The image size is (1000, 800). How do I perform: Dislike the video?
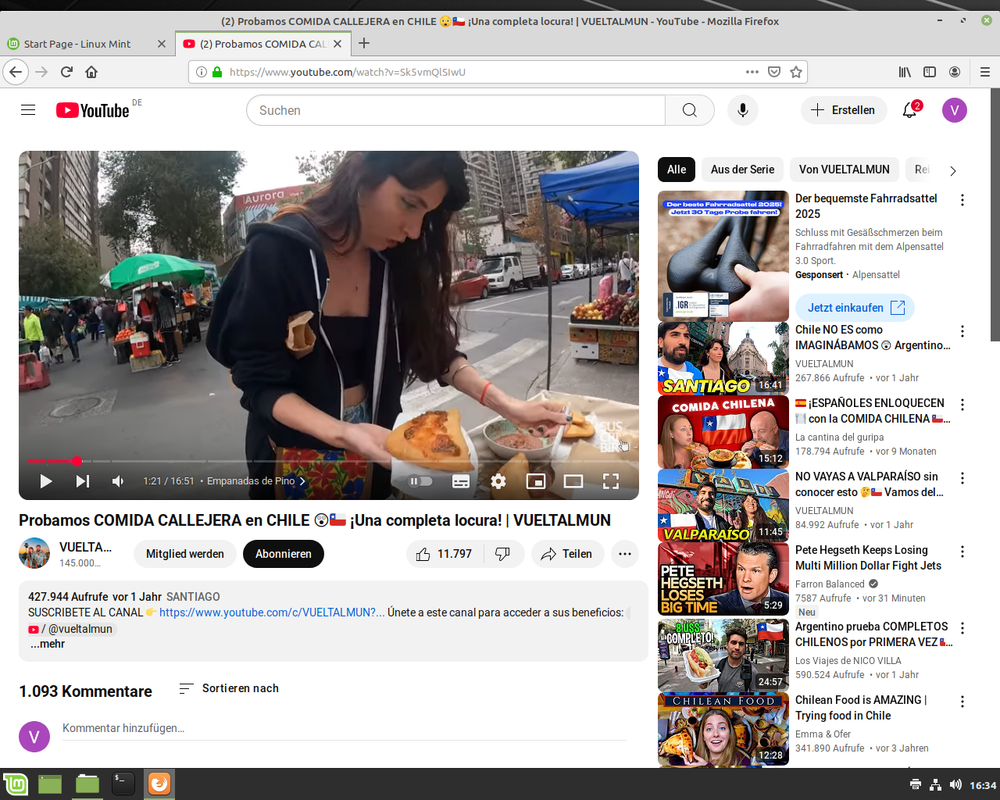pyautogui.click(x=503, y=554)
